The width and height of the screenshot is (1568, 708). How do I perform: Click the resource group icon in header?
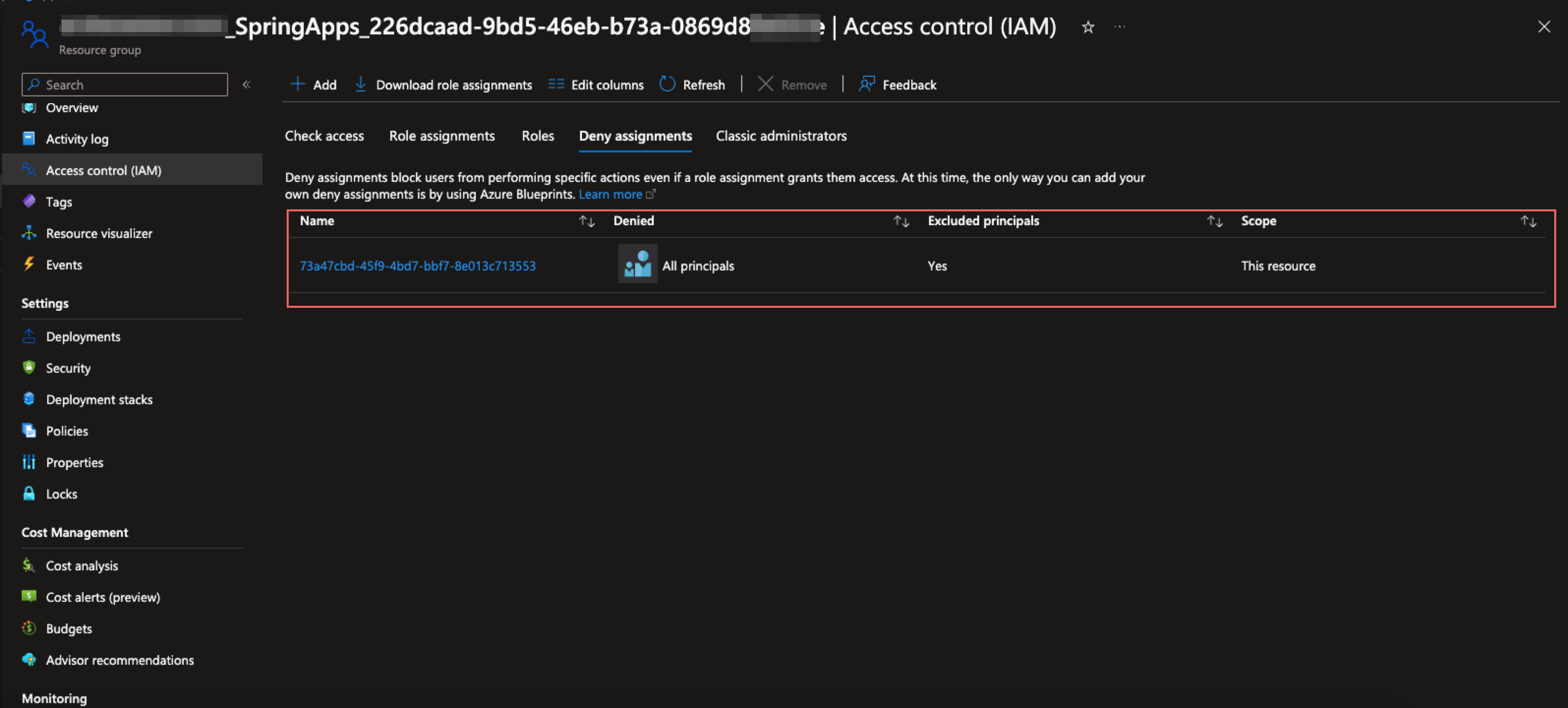(35, 34)
